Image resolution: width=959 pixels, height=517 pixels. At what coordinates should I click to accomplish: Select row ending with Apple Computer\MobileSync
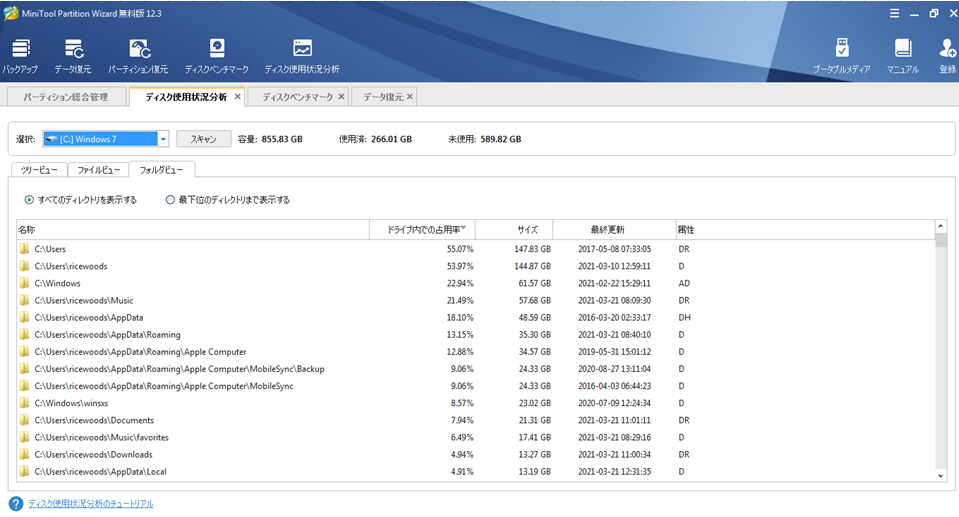(476, 386)
